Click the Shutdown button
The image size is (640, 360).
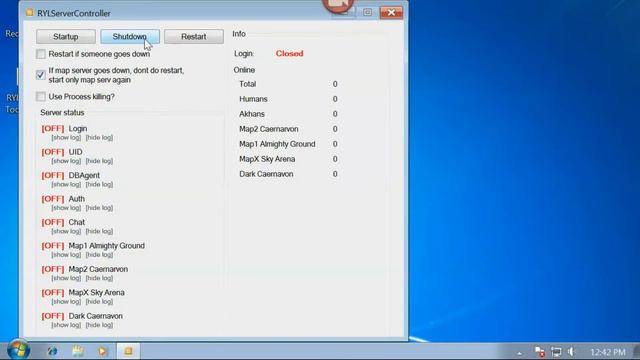(x=130, y=37)
